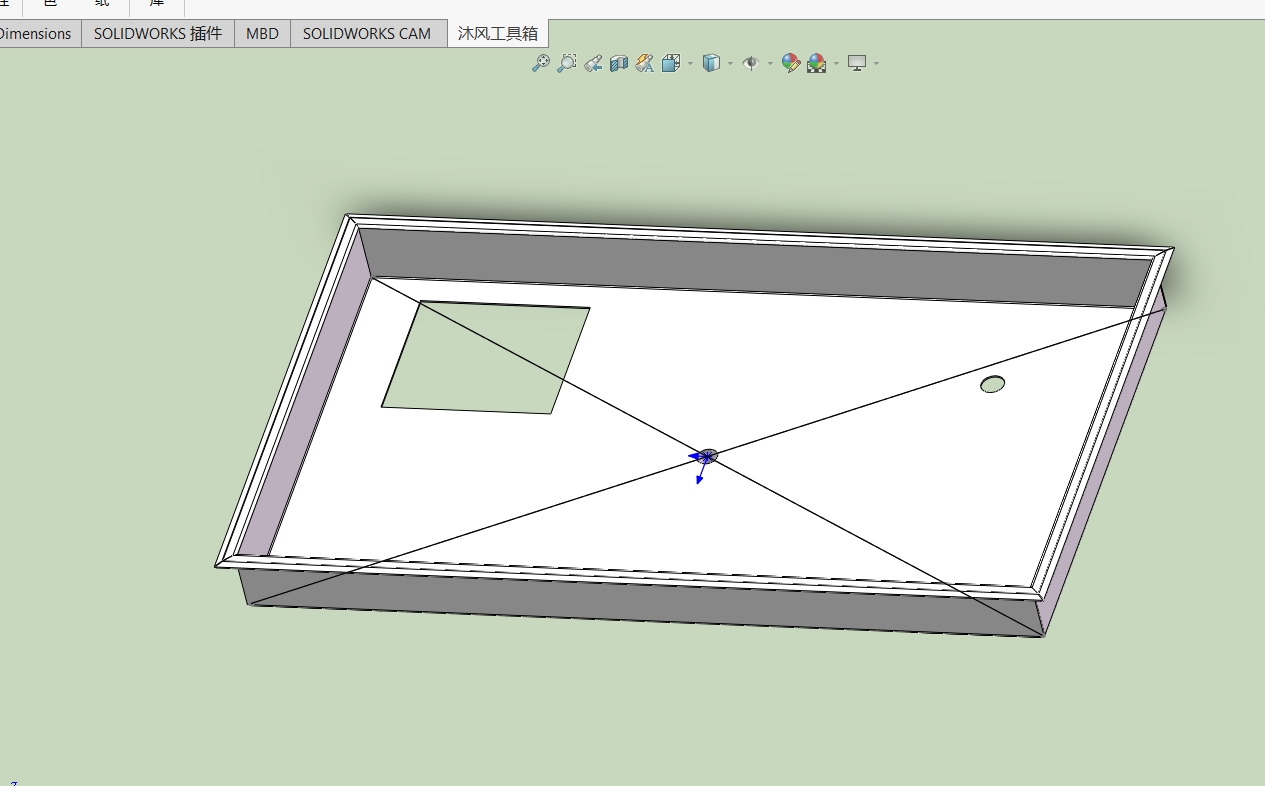Select Zoom to Area tool
1265x786 pixels.
(566, 63)
